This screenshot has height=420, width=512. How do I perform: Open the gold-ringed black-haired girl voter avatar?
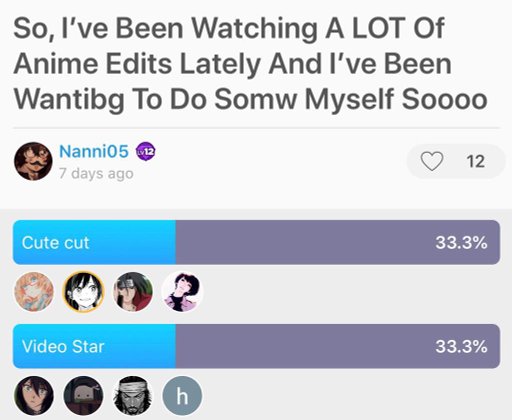(83, 292)
